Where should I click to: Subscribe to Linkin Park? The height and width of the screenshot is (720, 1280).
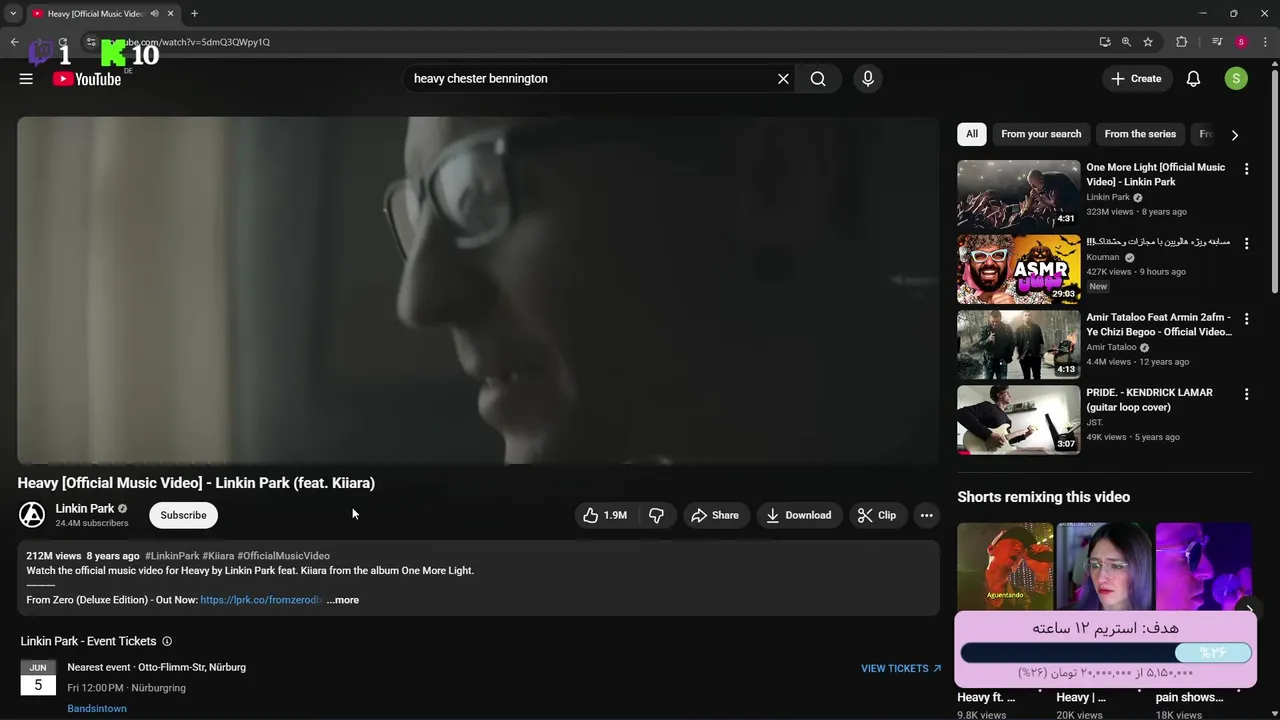point(183,515)
